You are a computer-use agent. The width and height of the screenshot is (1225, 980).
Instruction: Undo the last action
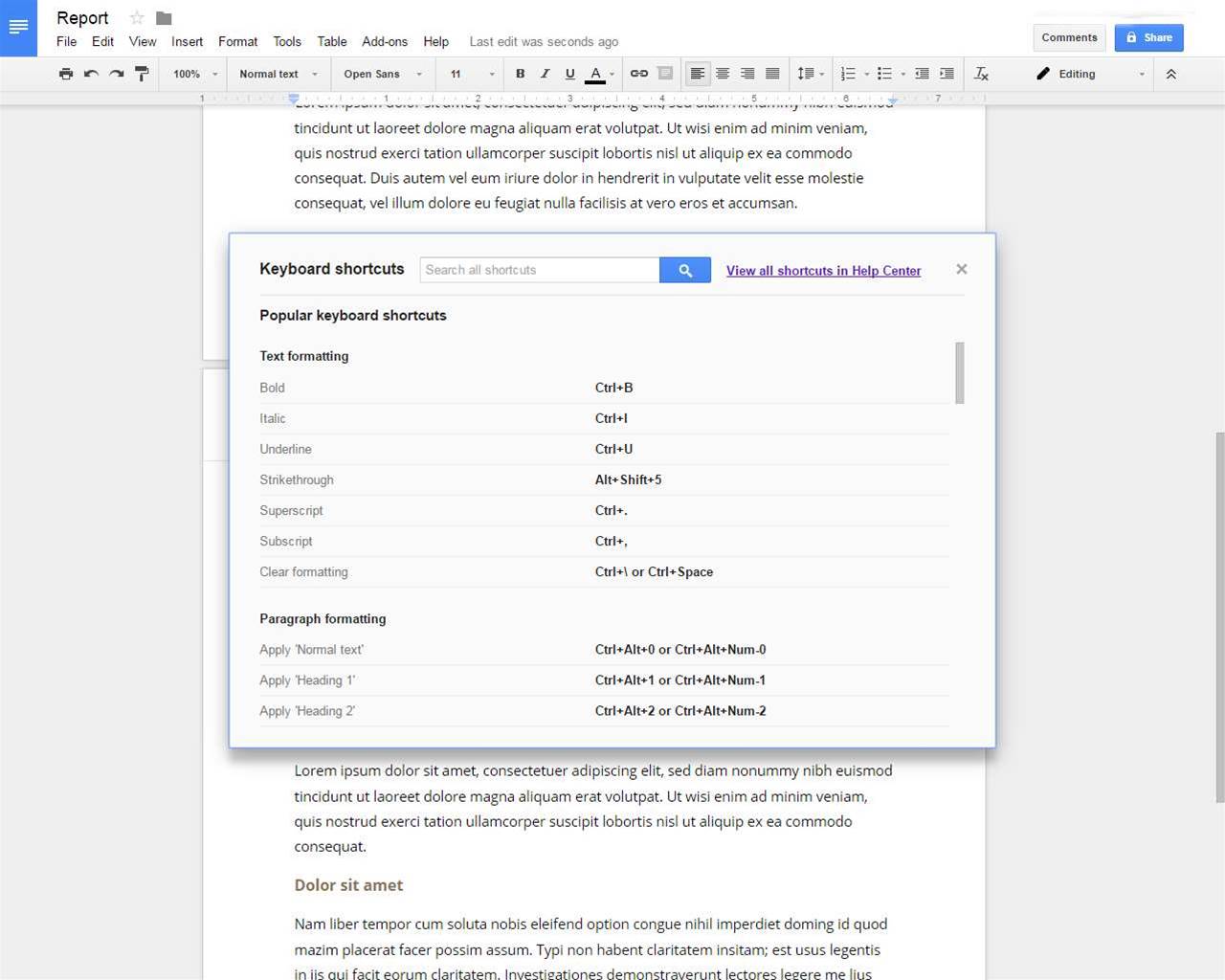[x=91, y=74]
